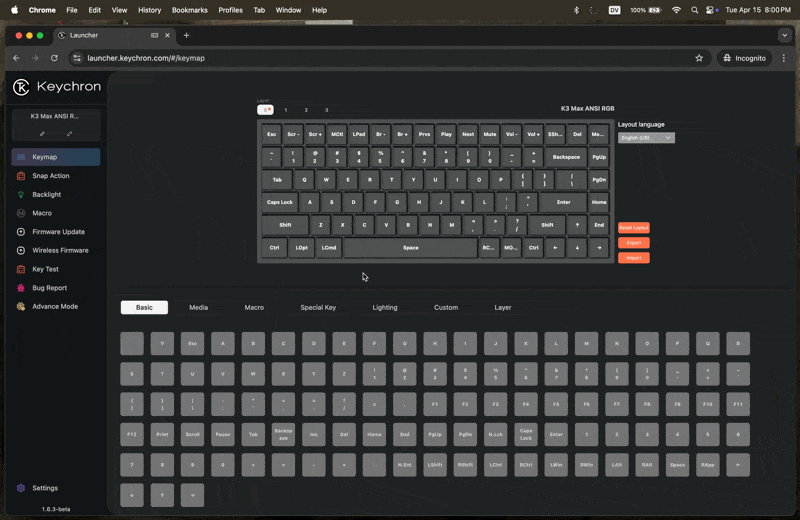800x520 pixels.
Task: Switch to Advance Mode
Action: point(54,307)
